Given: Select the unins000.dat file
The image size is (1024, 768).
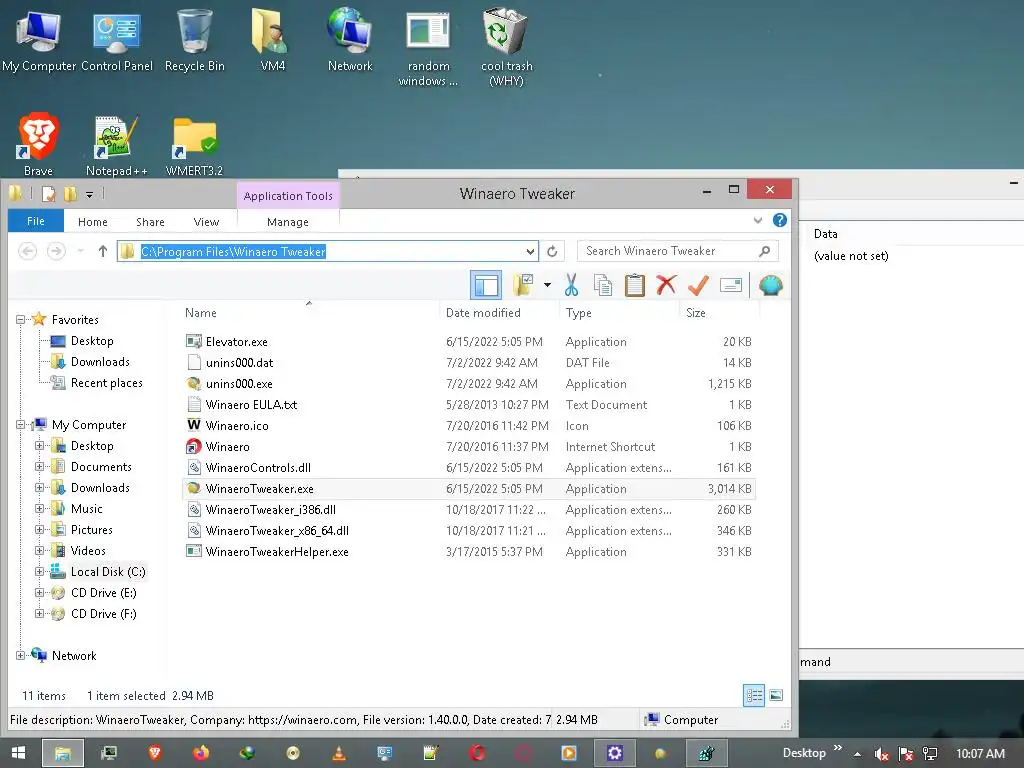Looking at the screenshot, I should [x=239, y=362].
